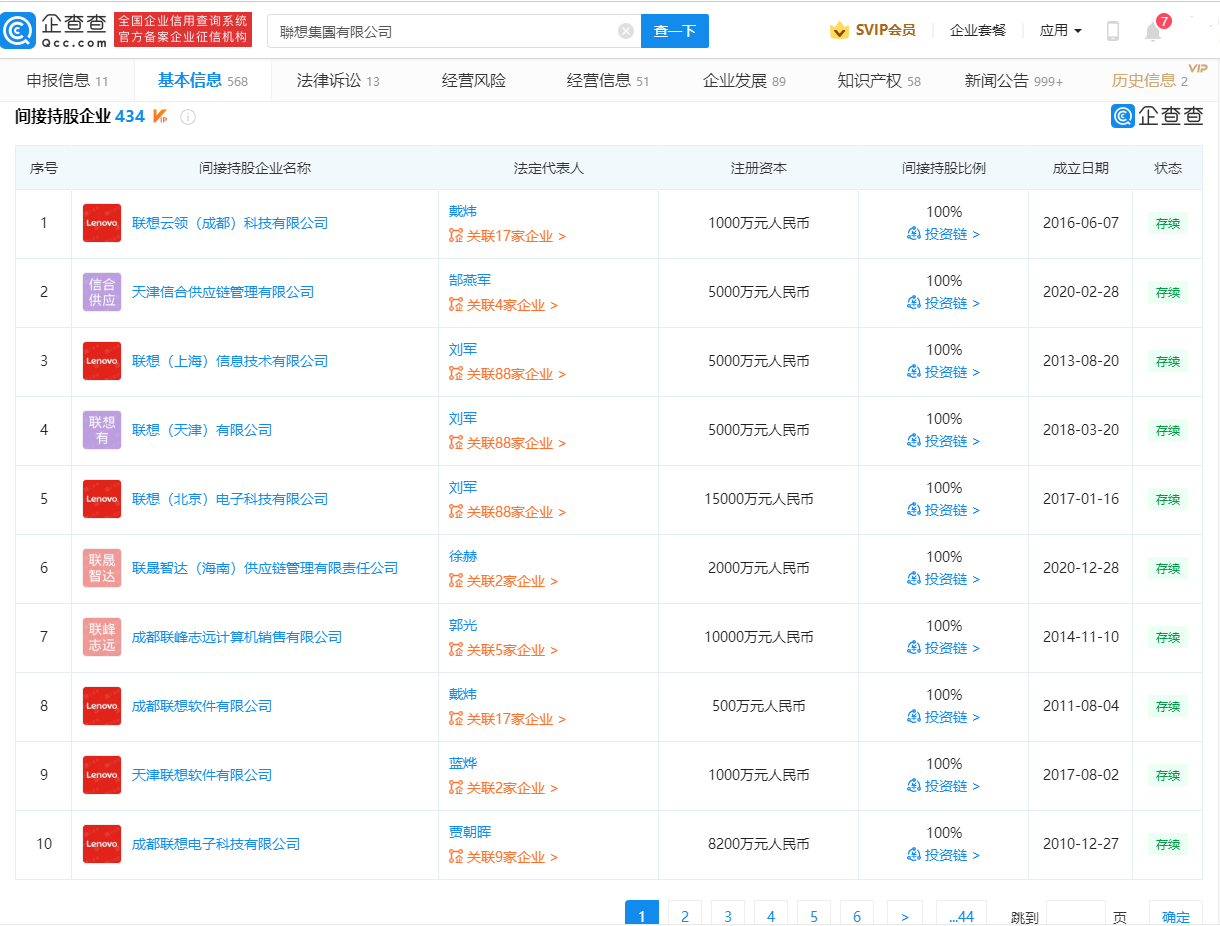The width and height of the screenshot is (1220, 926).
Task: Click the 跳到 page number input
Action: coord(1075,914)
